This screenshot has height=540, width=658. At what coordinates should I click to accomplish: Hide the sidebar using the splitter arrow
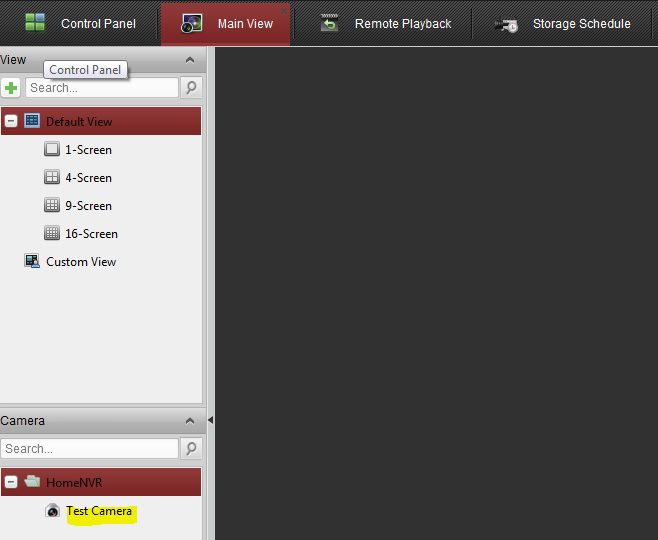(x=210, y=421)
